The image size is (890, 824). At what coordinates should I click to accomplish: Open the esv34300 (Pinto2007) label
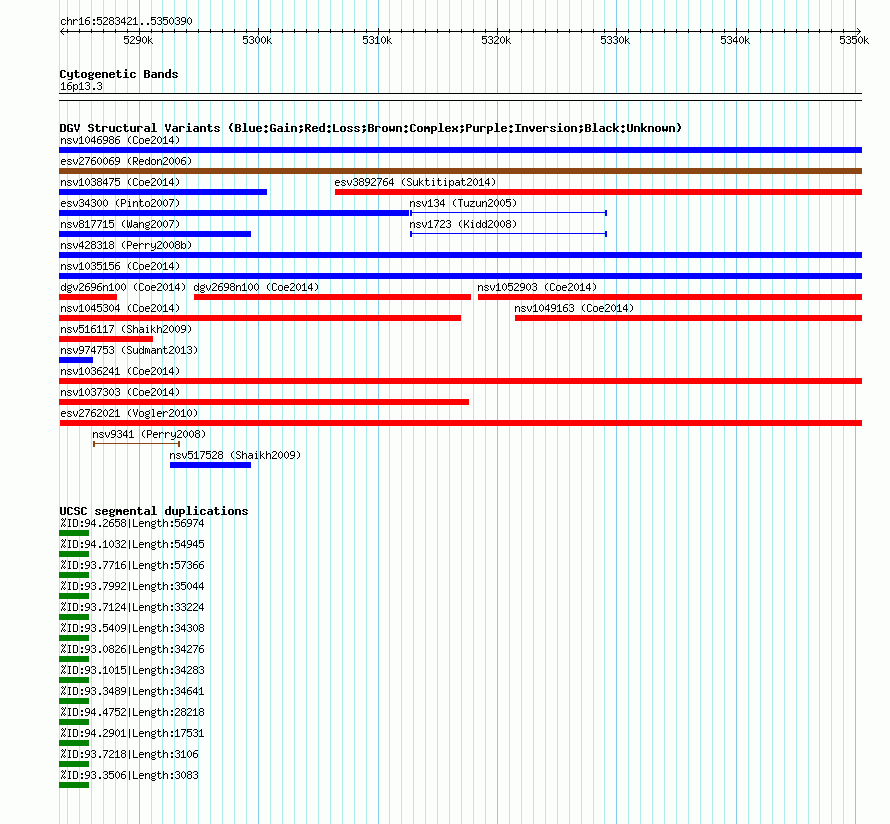tap(120, 203)
